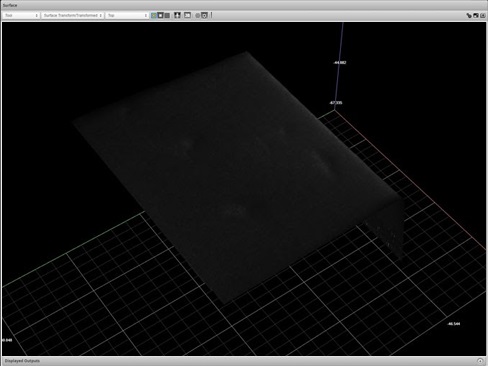Switch to the grayscale heightmap mode icon
488x366 pixels.
pyautogui.click(x=160, y=15)
